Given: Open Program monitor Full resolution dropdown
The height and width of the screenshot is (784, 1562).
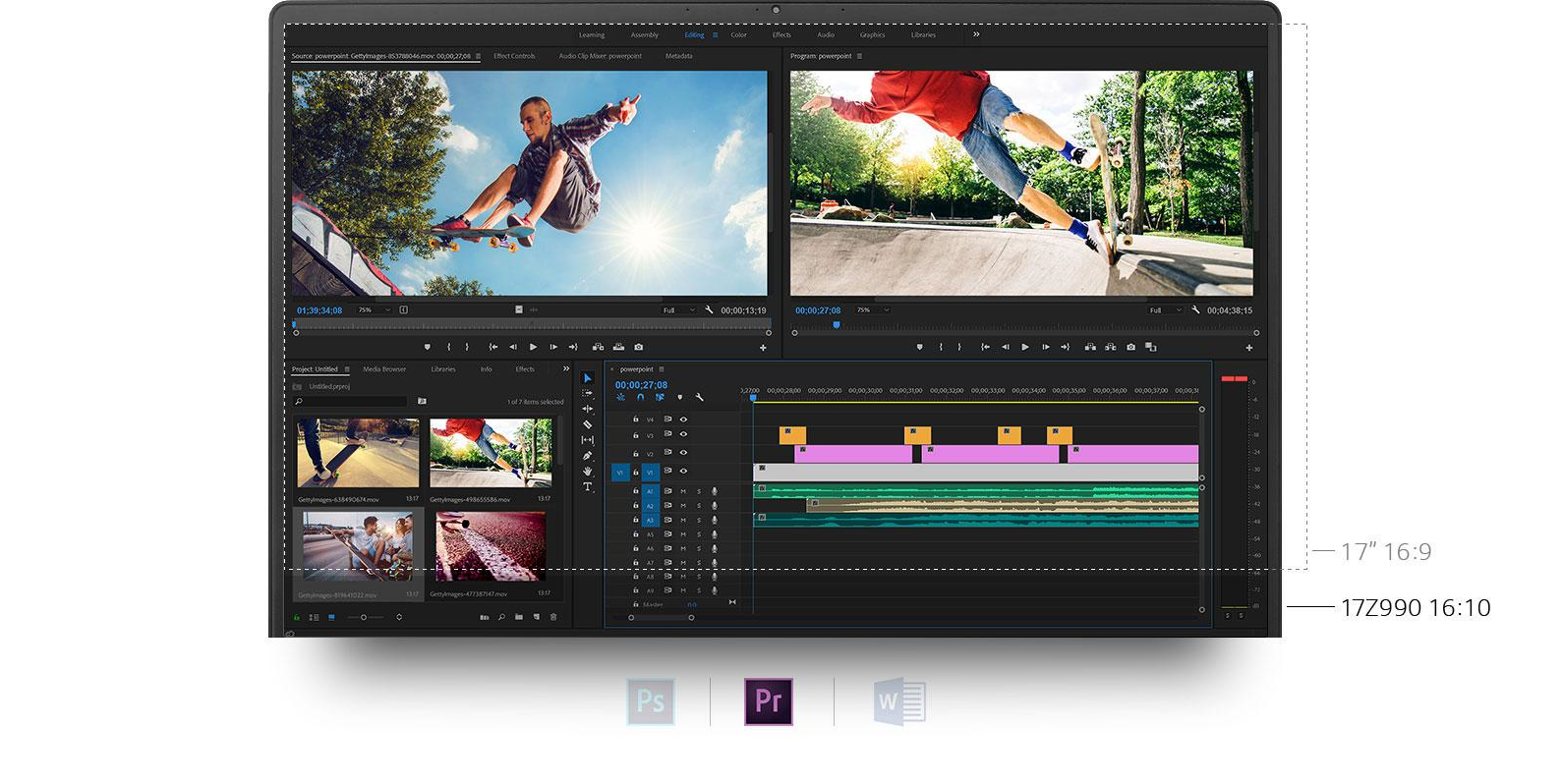Looking at the screenshot, I should point(1165,310).
